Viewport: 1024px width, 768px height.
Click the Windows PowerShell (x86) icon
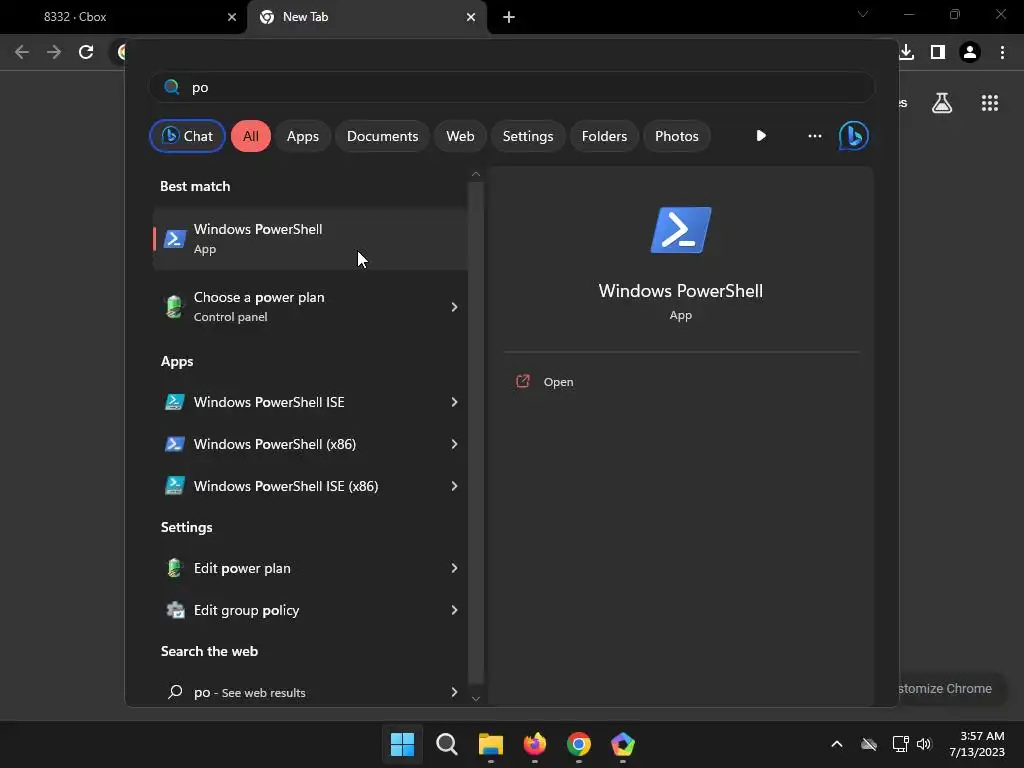click(x=174, y=444)
